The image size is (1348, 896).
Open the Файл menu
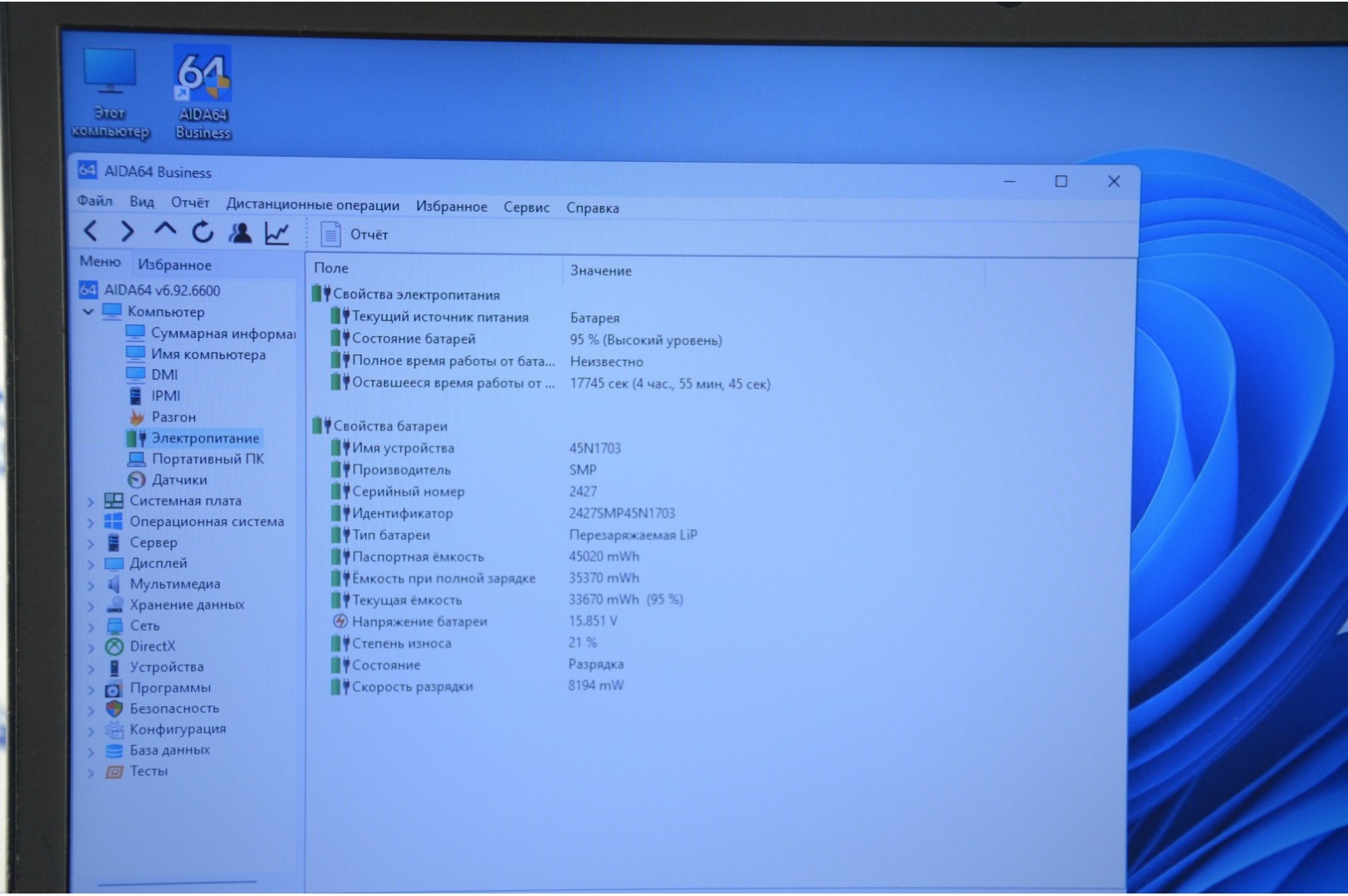pyautogui.click(x=95, y=202)
